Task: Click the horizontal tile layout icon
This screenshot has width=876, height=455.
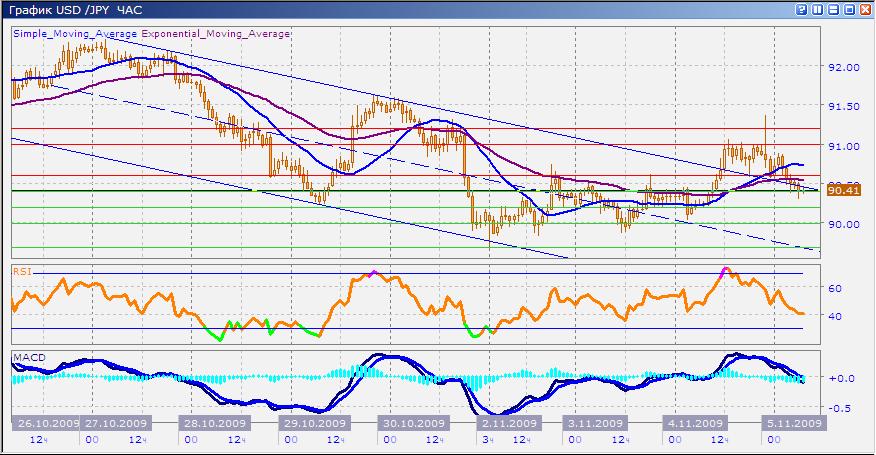Action: tap(834, 9)
